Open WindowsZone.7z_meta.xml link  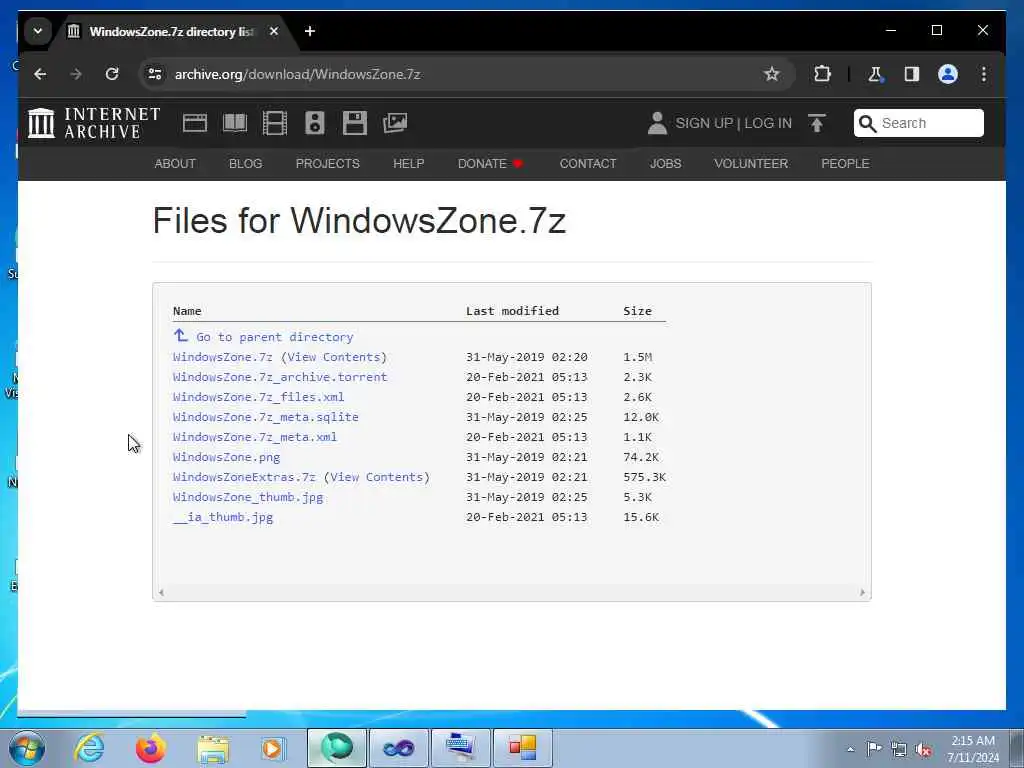point(255,437)
